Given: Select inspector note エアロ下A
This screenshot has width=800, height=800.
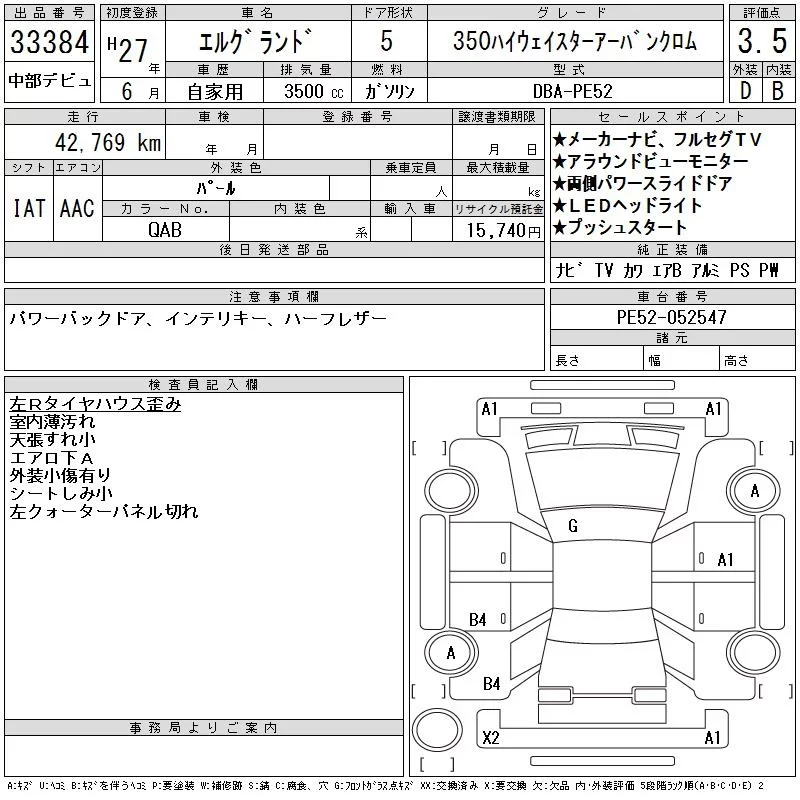Looking at the screenshot, I should tap(51, 458).
